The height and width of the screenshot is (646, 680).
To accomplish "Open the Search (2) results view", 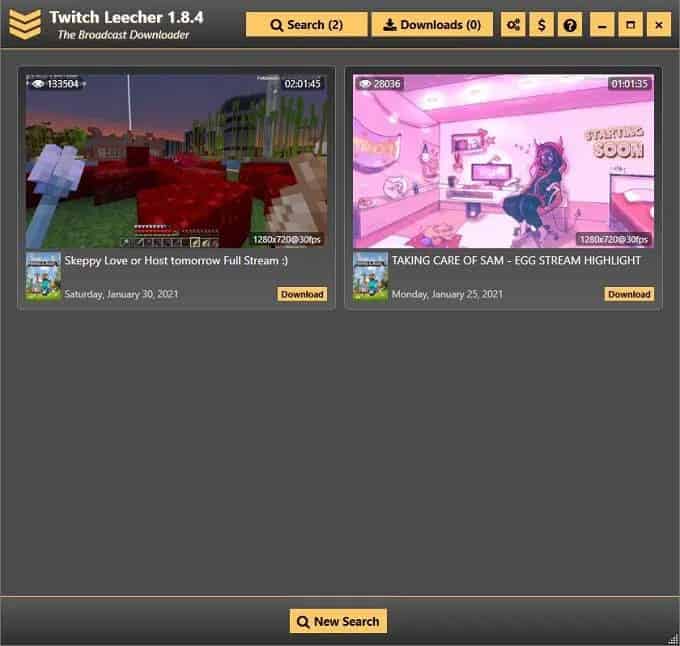I will [307, 25].
